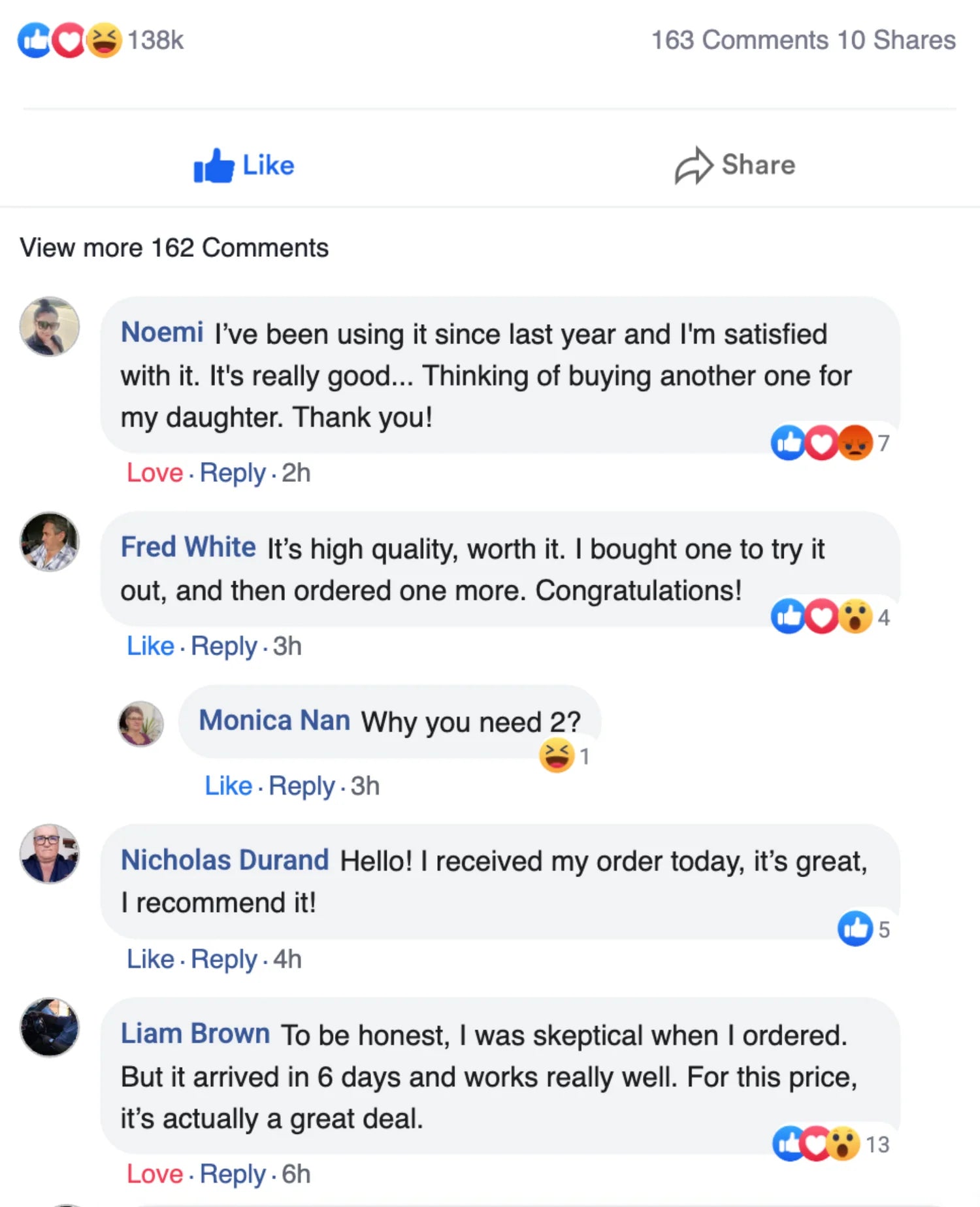Viewport: 980px width, 1207px height.
Task: Open the 163 Comments count
Action: coord(740,41)
